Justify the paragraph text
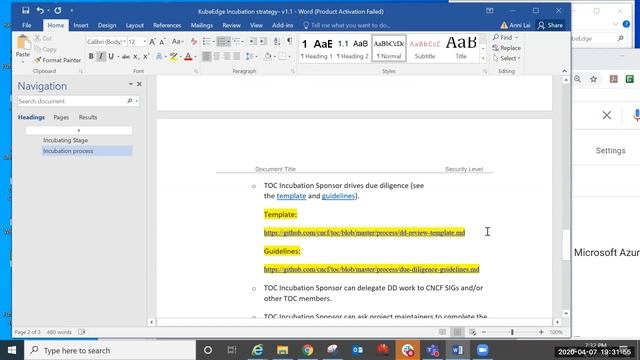Image resolution: width=640 pixels, height=360 pixels. [x=236, y=56]
